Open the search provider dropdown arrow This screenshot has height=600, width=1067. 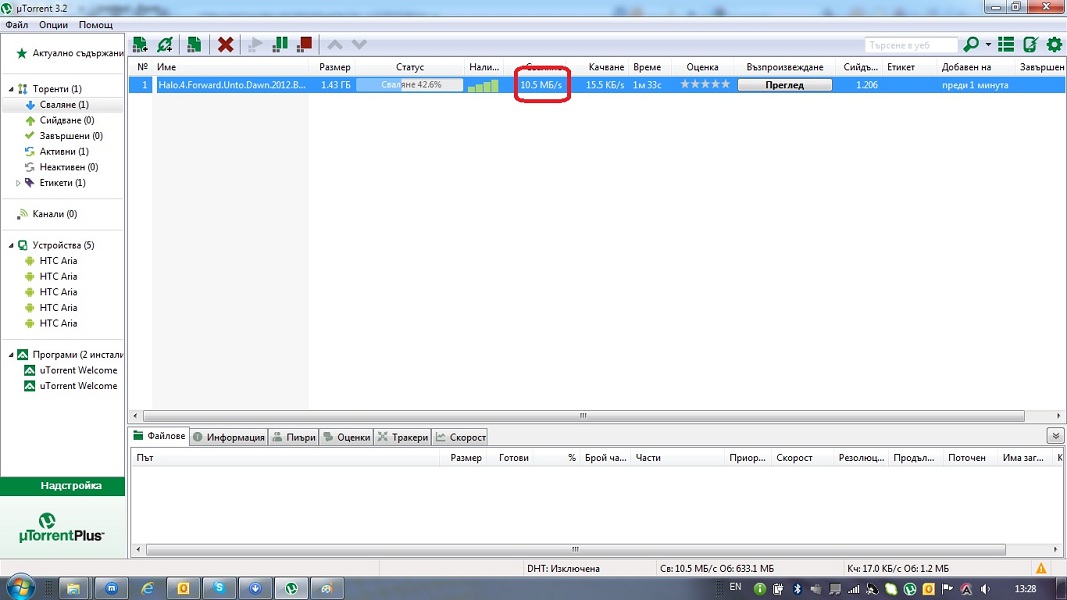tap(988, 45)
